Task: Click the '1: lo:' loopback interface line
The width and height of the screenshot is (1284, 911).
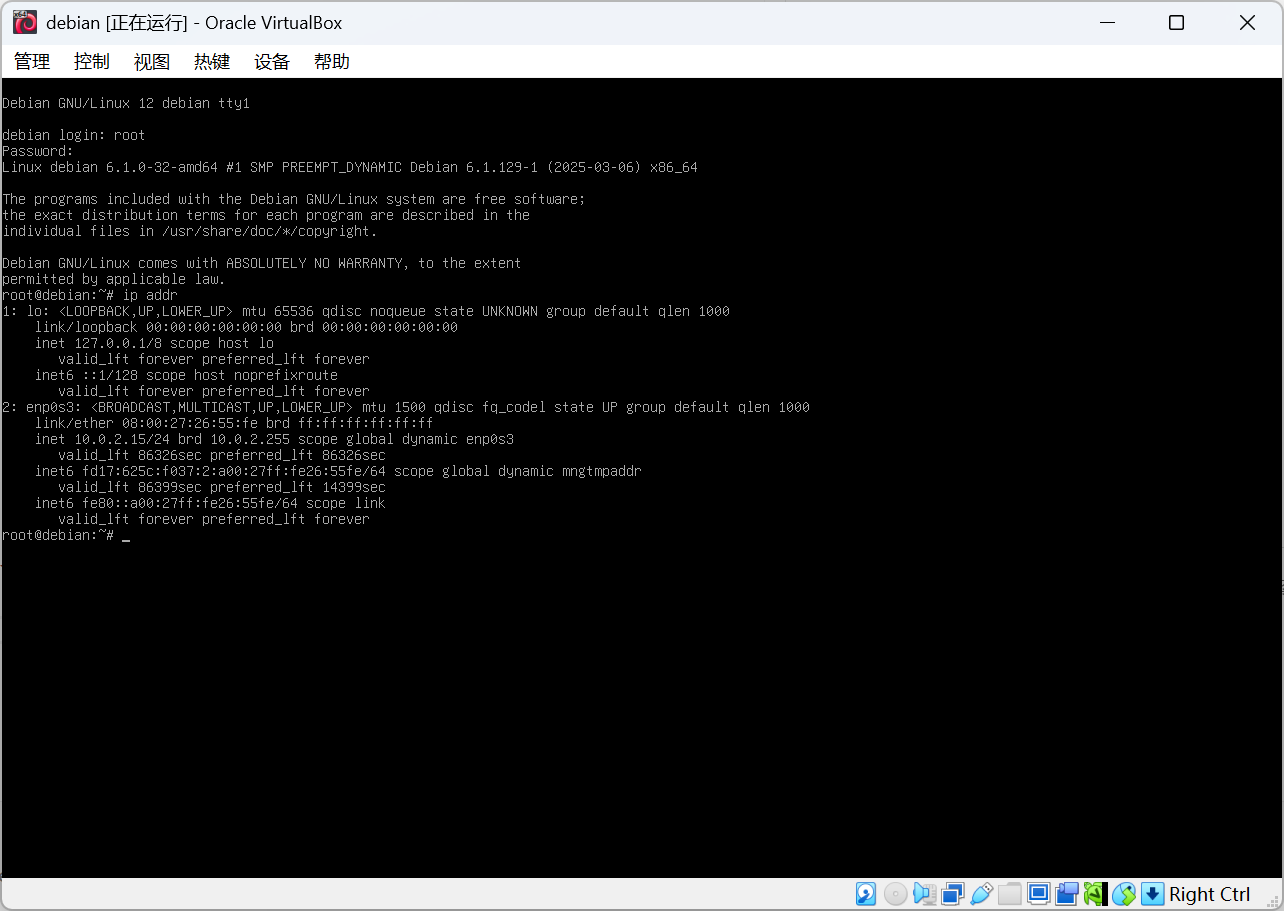Action: pyautogui.click(x=366, y=311)
